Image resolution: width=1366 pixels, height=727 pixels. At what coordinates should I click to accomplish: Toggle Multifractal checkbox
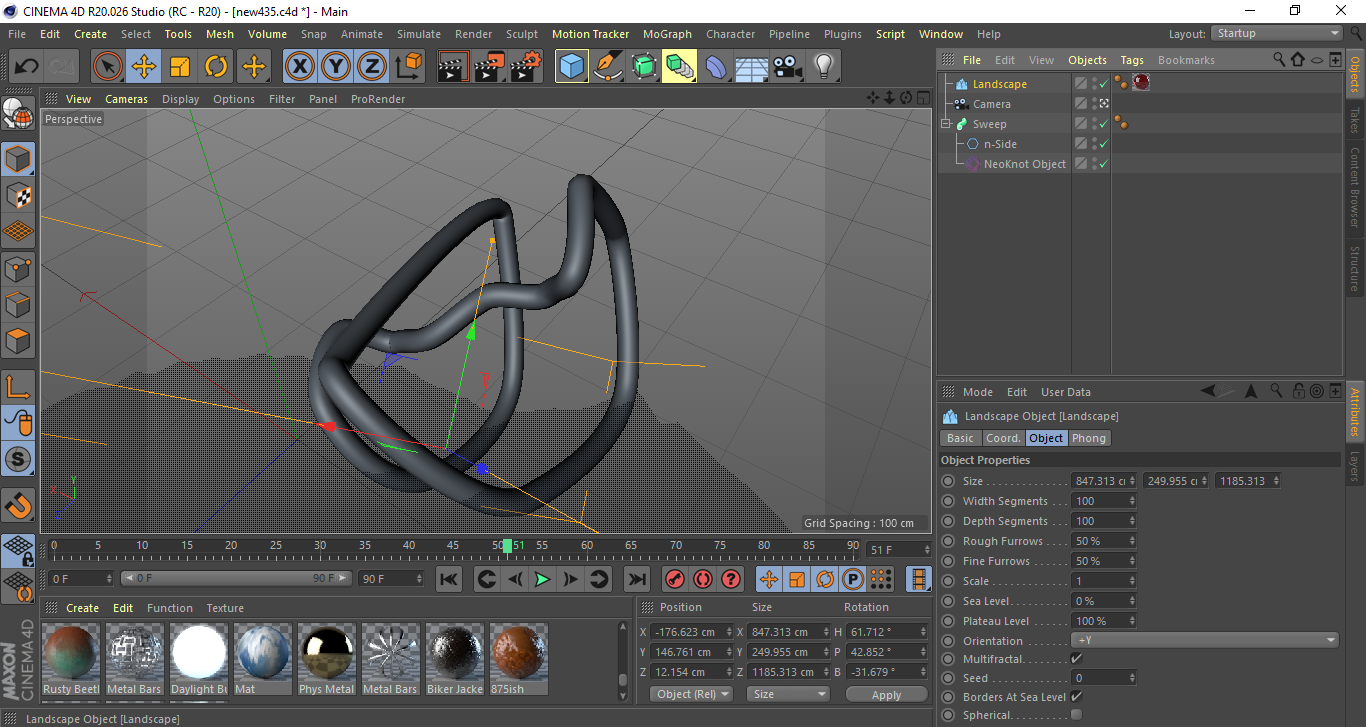(x=1076, y=659)
